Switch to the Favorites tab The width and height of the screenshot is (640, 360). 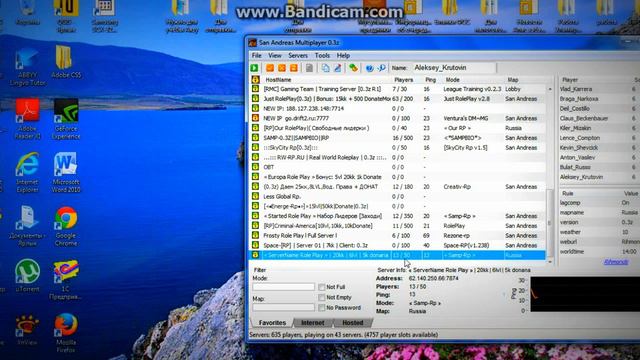(x=272, y=322)
